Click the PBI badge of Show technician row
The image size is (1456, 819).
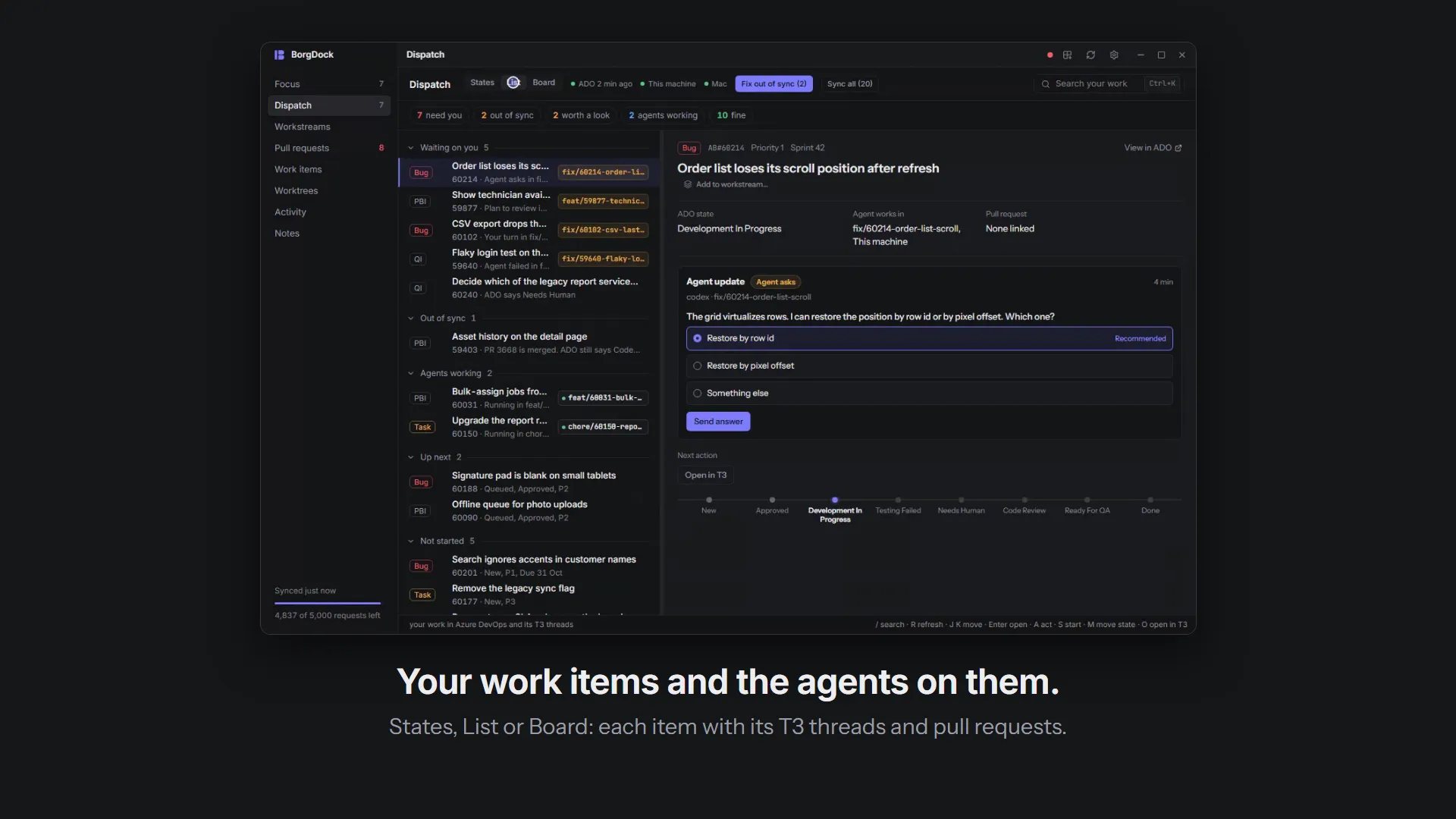pyautogui.click(x=420, y=202)
